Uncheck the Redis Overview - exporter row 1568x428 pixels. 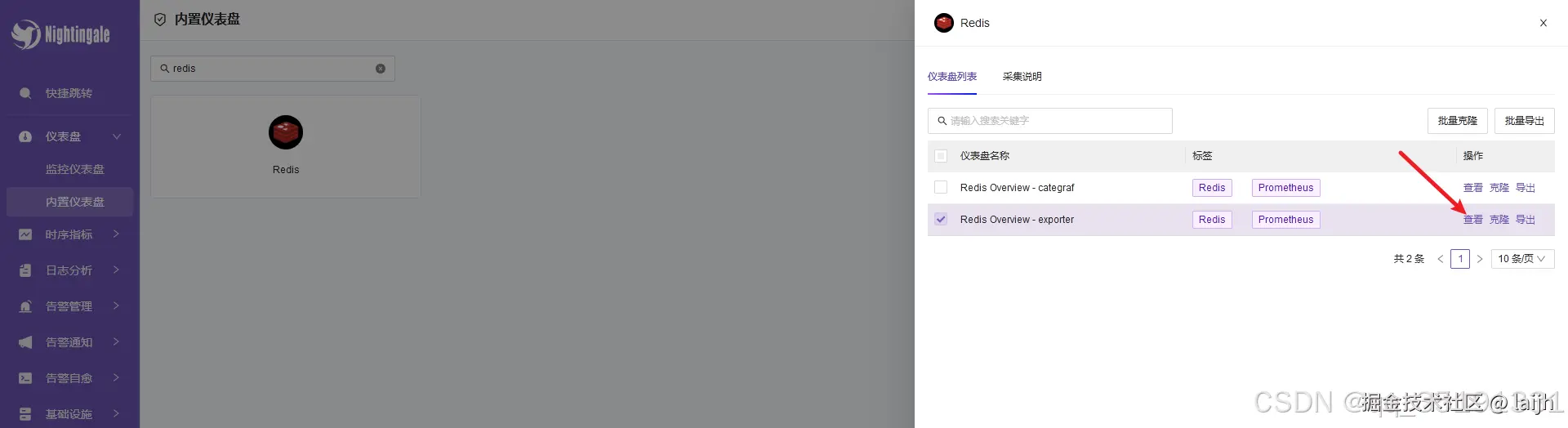(941, 220)
